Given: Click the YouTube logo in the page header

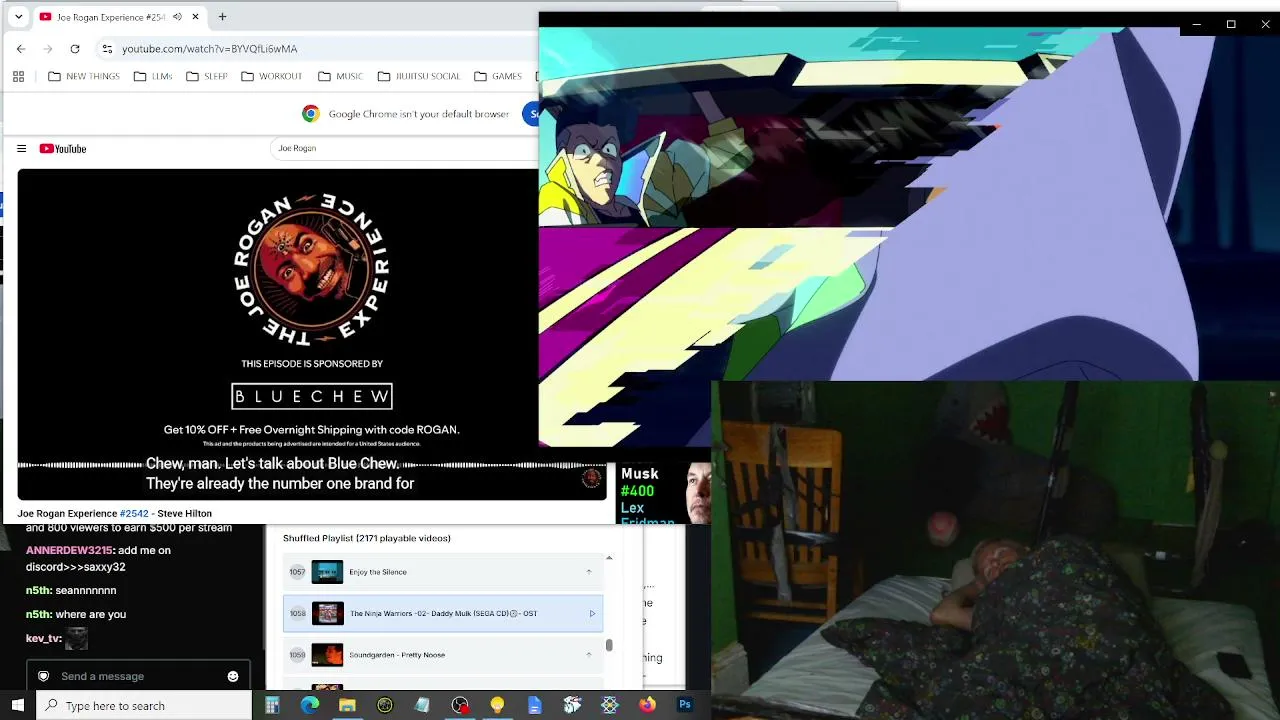Looking at the screenshot, I should click(63, 149).
